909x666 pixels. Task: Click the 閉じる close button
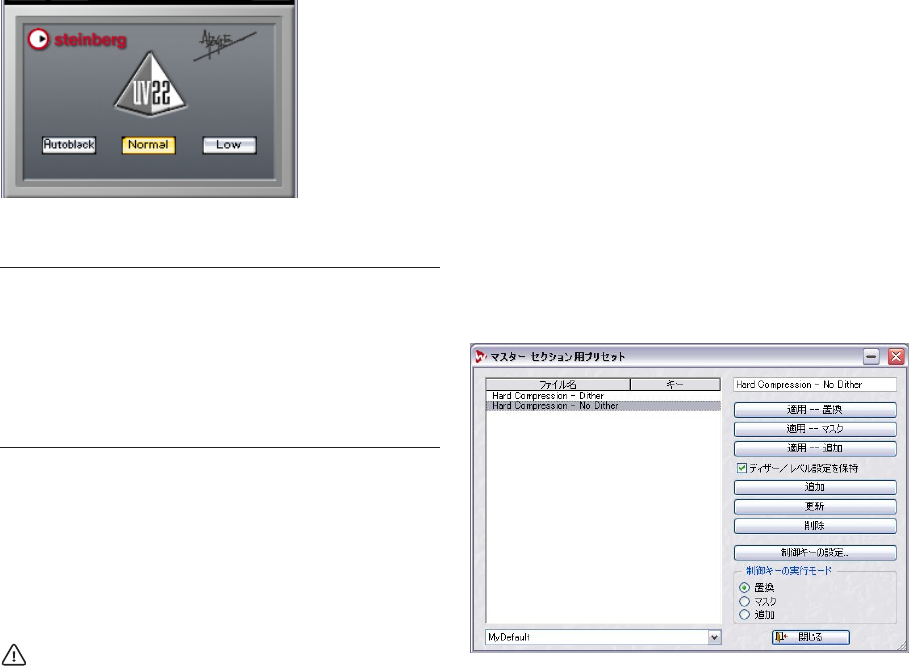(811, 637)
